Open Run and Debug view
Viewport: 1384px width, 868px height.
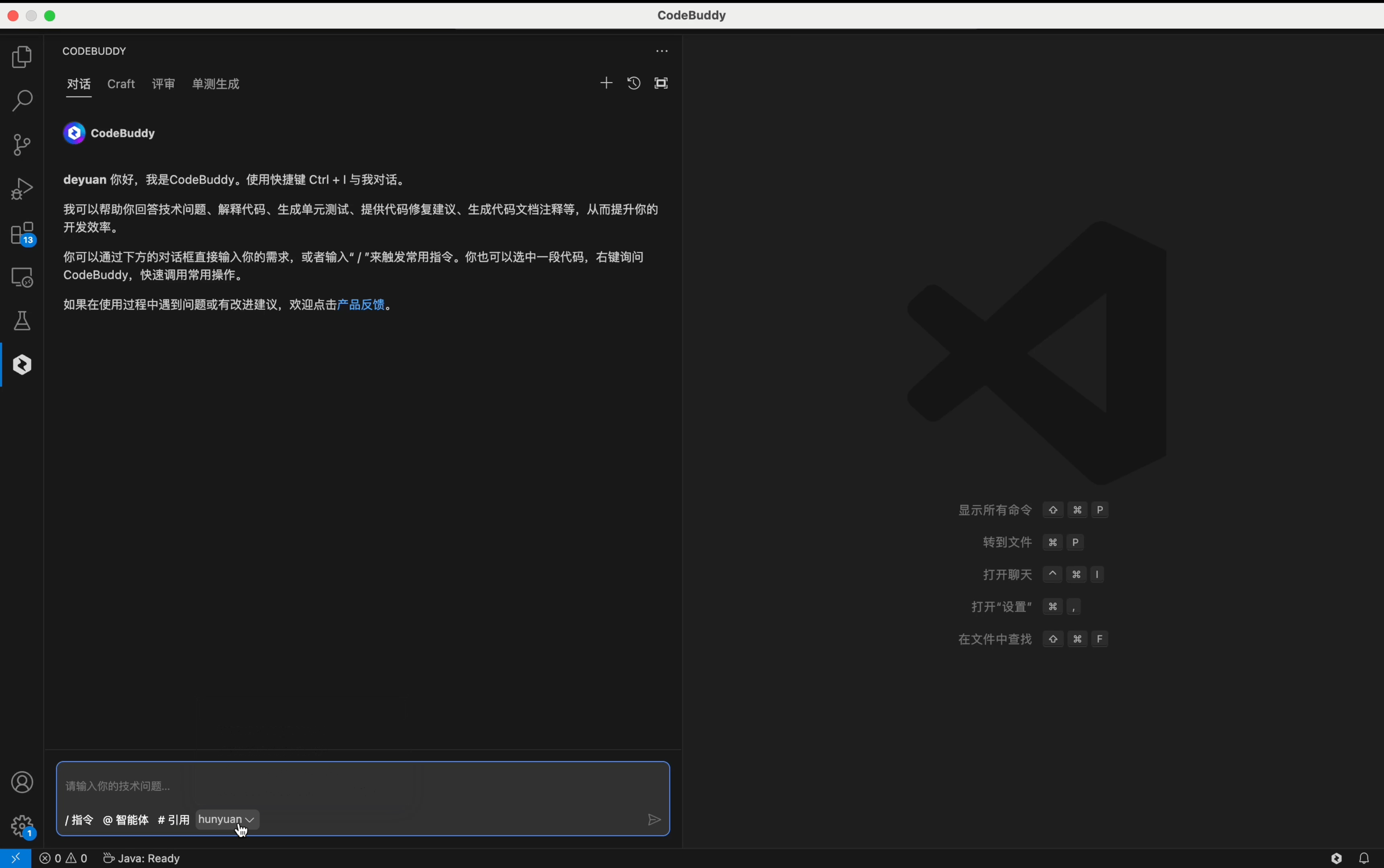(22, 188)
